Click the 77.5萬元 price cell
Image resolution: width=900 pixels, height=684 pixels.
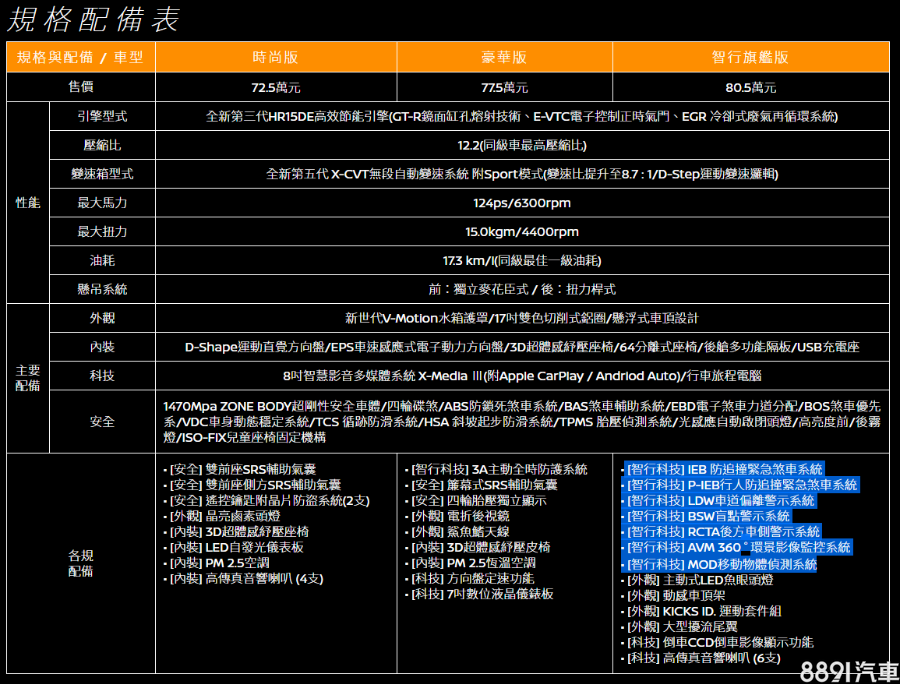point(504,87)
